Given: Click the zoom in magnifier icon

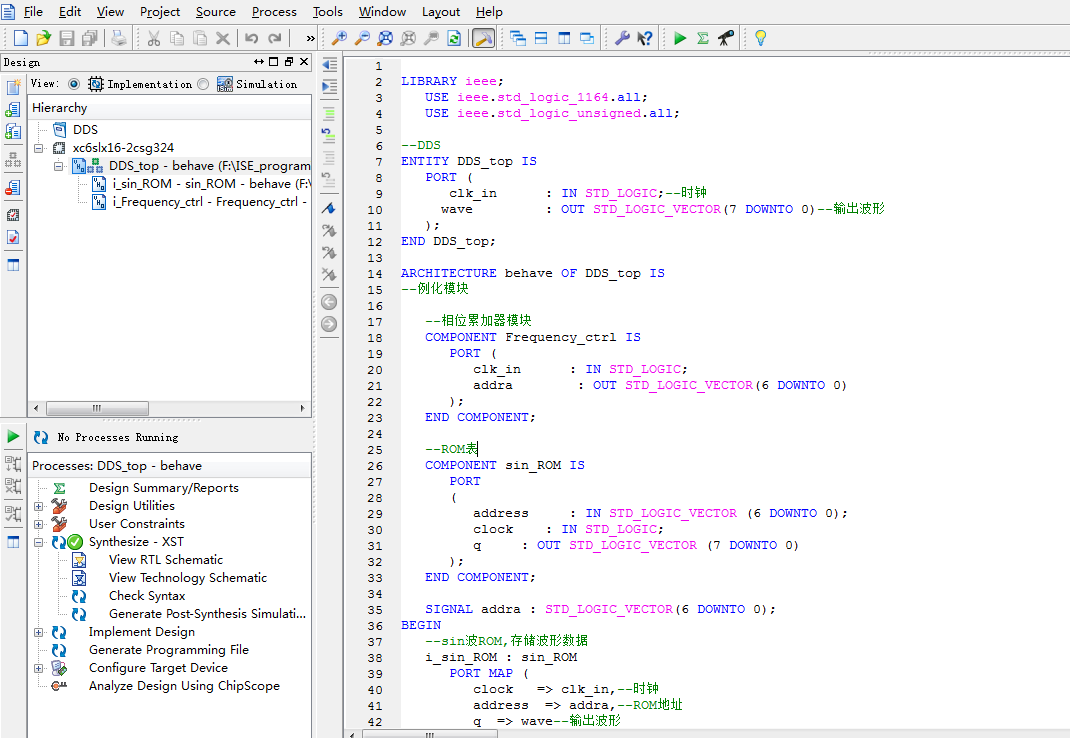Looking at the screenshot, I should pos(339,38).
